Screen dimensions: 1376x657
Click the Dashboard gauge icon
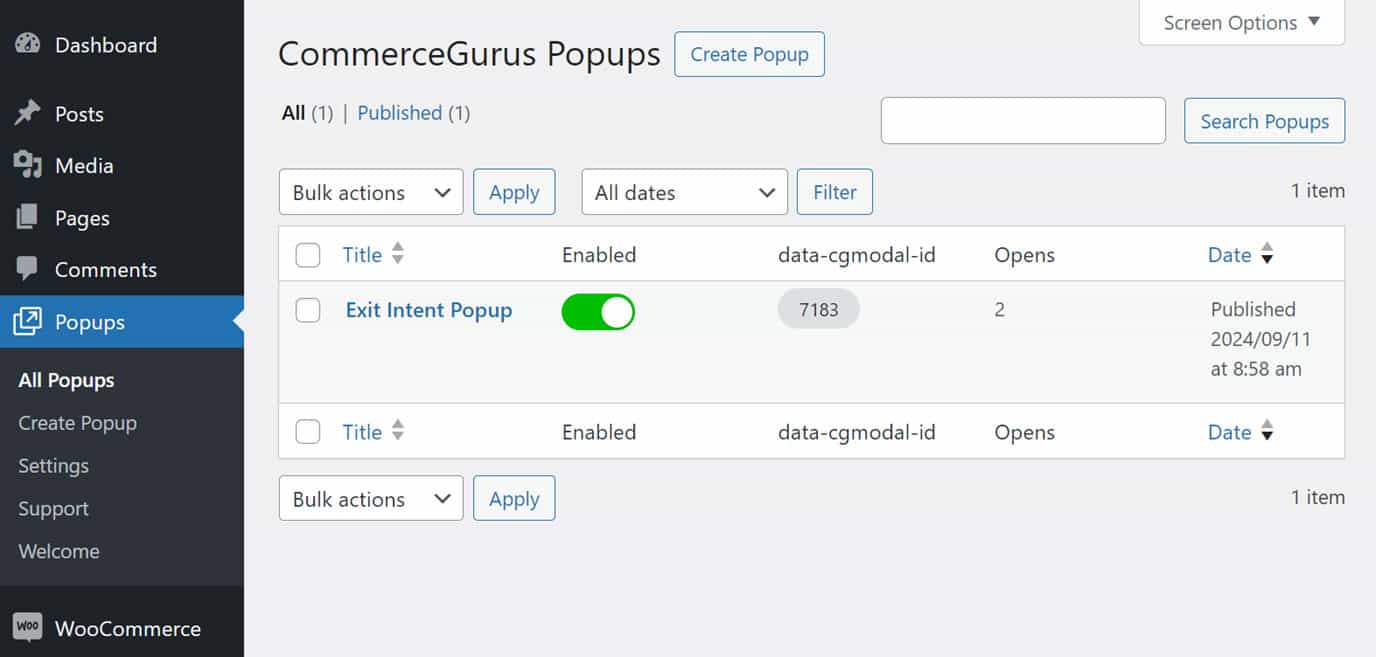pyautogui.click(x=28, y=44)
